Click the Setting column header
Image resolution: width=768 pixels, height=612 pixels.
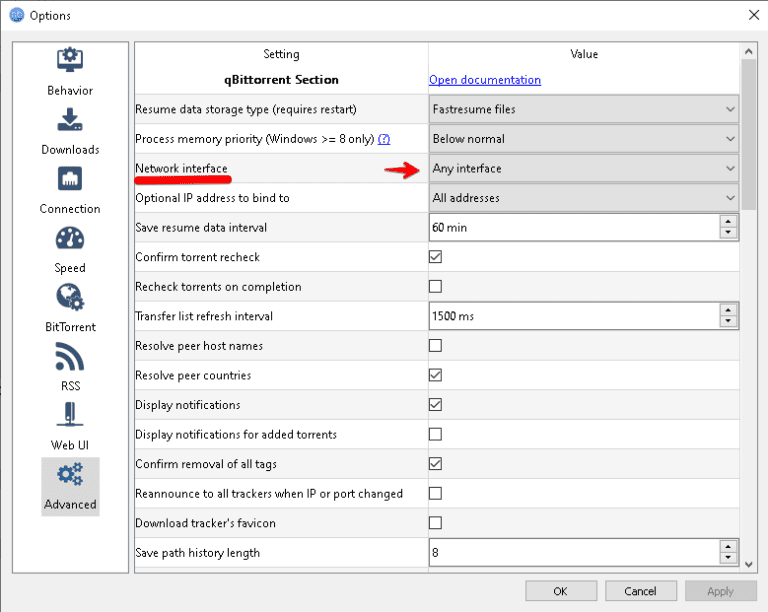click(x=281, y=54)
